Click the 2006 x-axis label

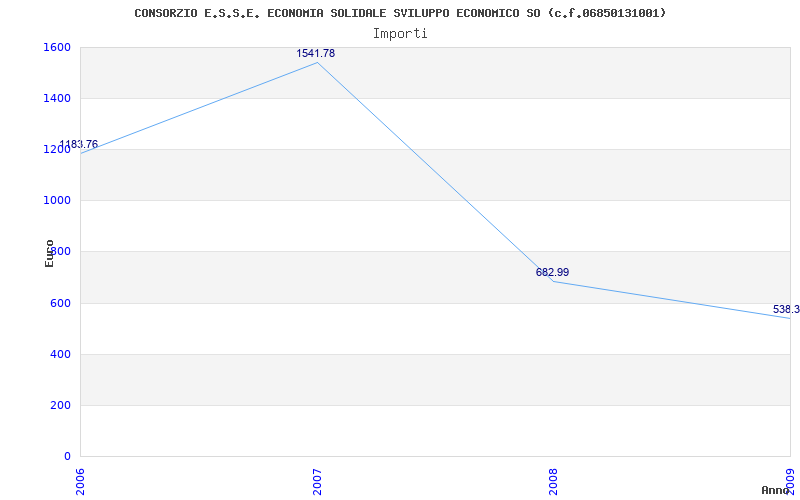(x=80, y=482)
